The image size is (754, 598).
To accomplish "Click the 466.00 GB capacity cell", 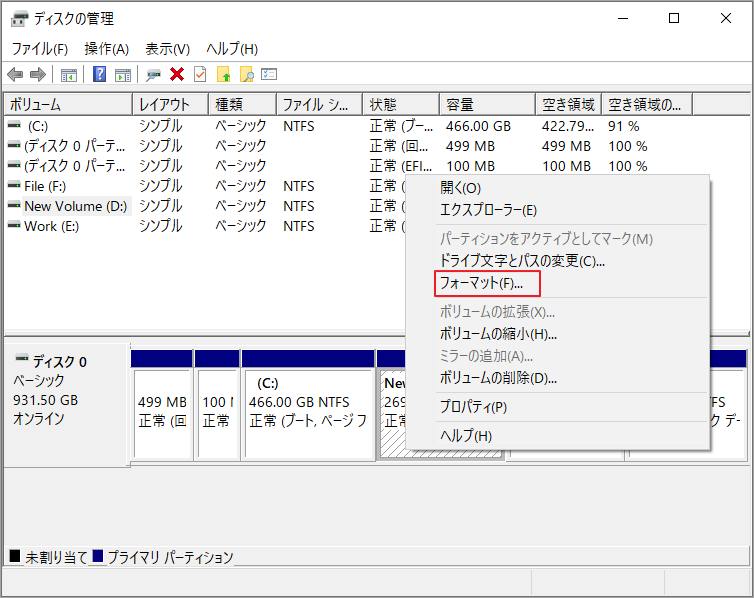I will coord(478,126).
